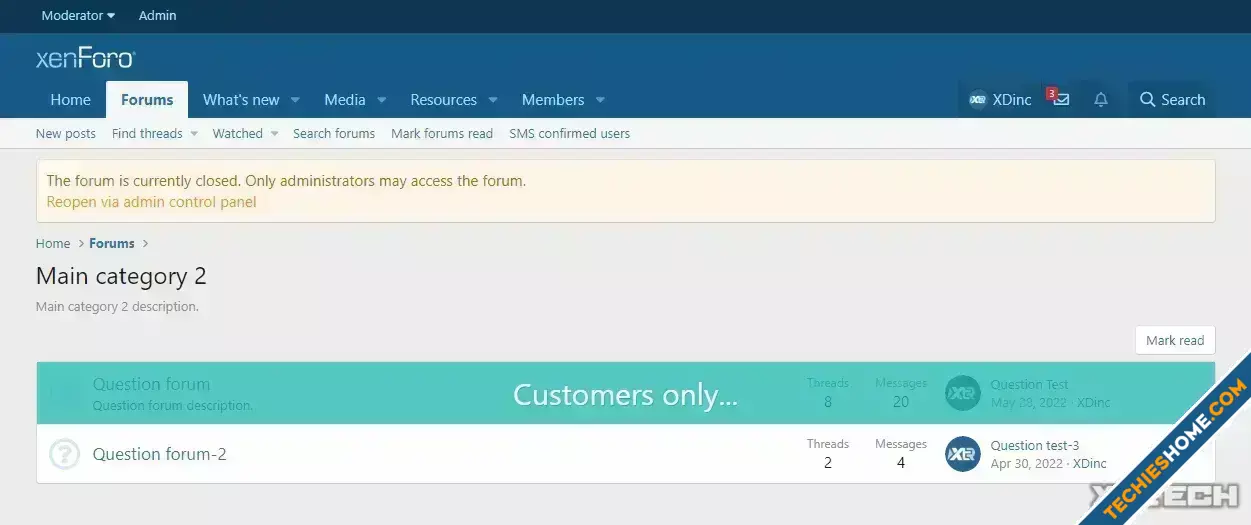Switch to the Home tab
This screenshot has width=1251, height=525.
click(71, 100)
